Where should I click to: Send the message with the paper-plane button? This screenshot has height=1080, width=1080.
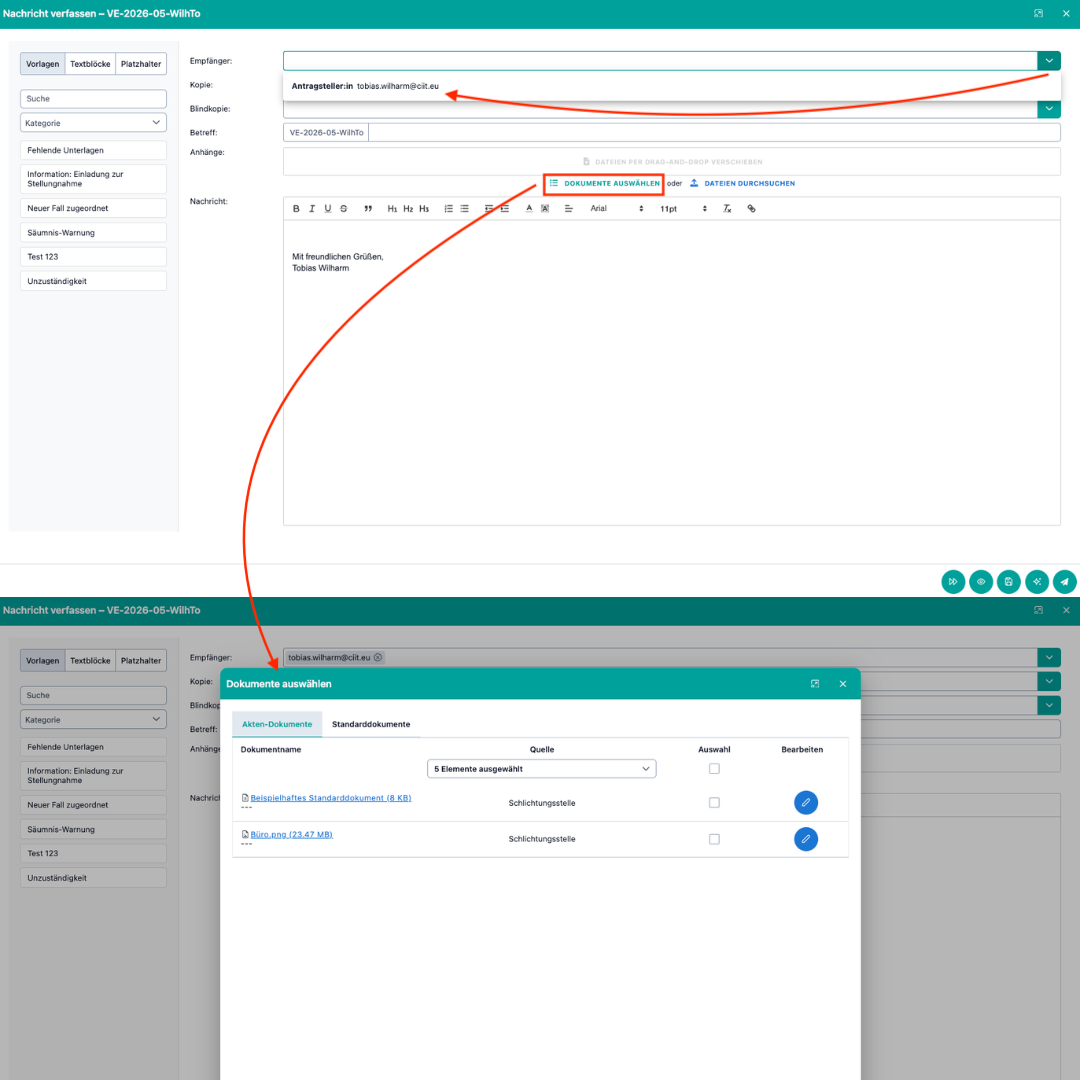[1064, 581]
